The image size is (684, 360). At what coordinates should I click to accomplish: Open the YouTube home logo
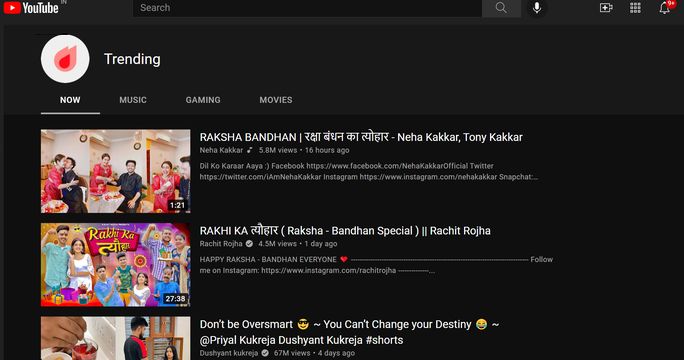coord(31,7)
